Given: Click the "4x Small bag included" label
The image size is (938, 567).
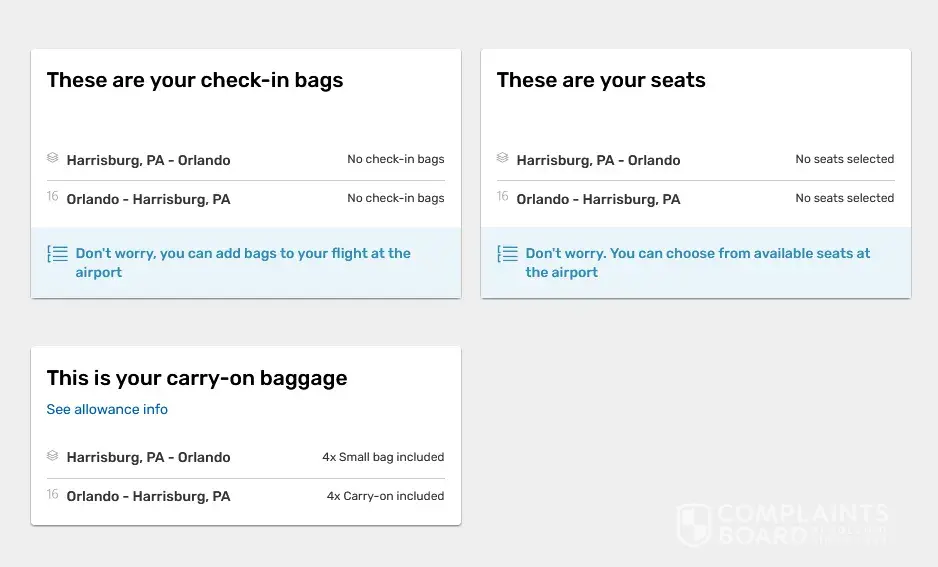Looking at the screenshot, I should (383, 457).
